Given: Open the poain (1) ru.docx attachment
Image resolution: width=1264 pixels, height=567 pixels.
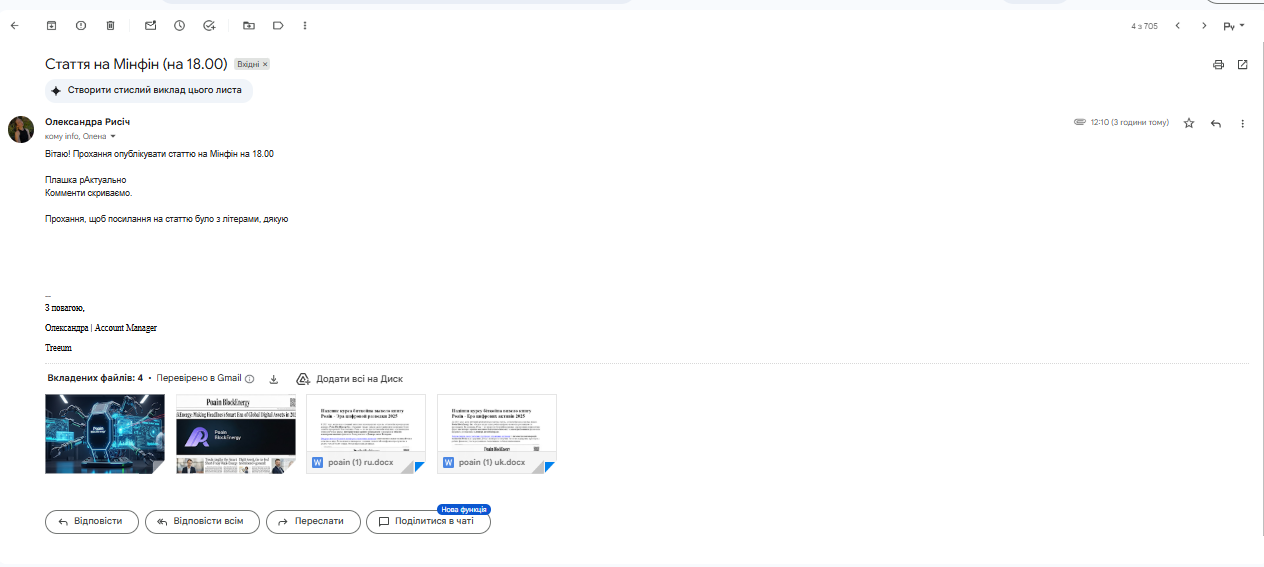Looking at the screenshot, I should point(366,434).
